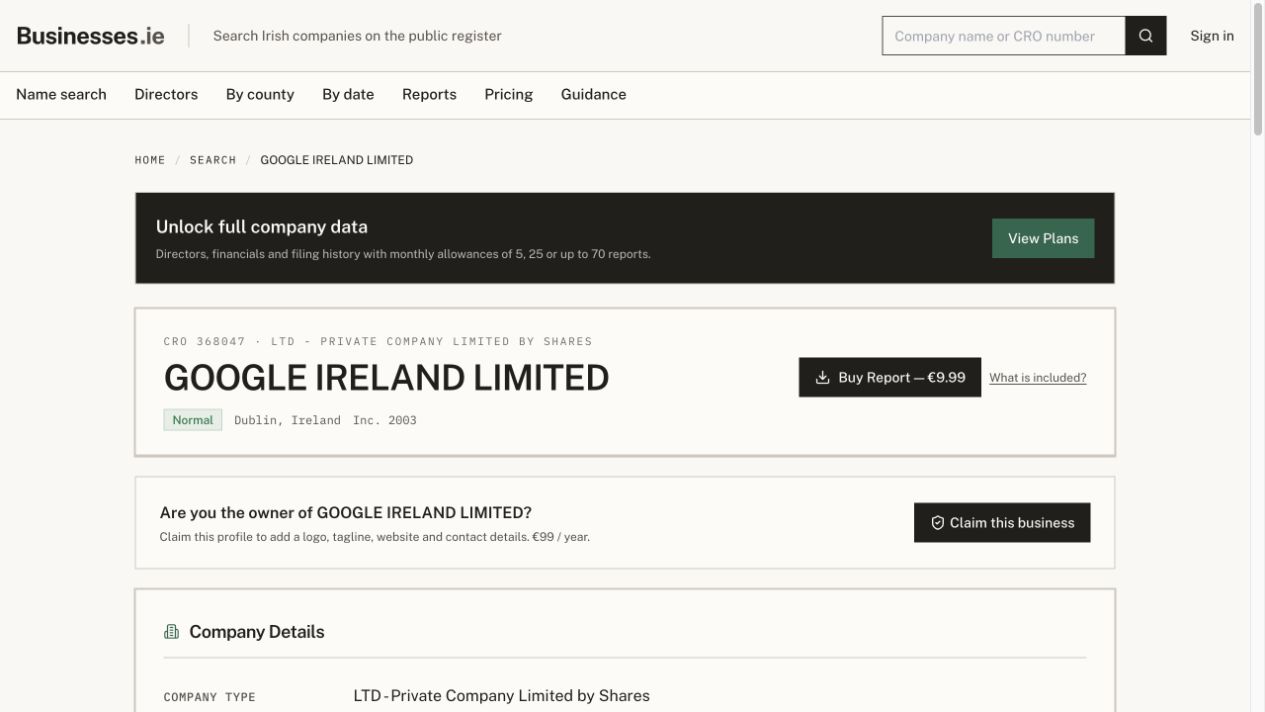The image size is (1265, 712).
Task: Click the Unlock full company data heading
Action: pos(262,227)
